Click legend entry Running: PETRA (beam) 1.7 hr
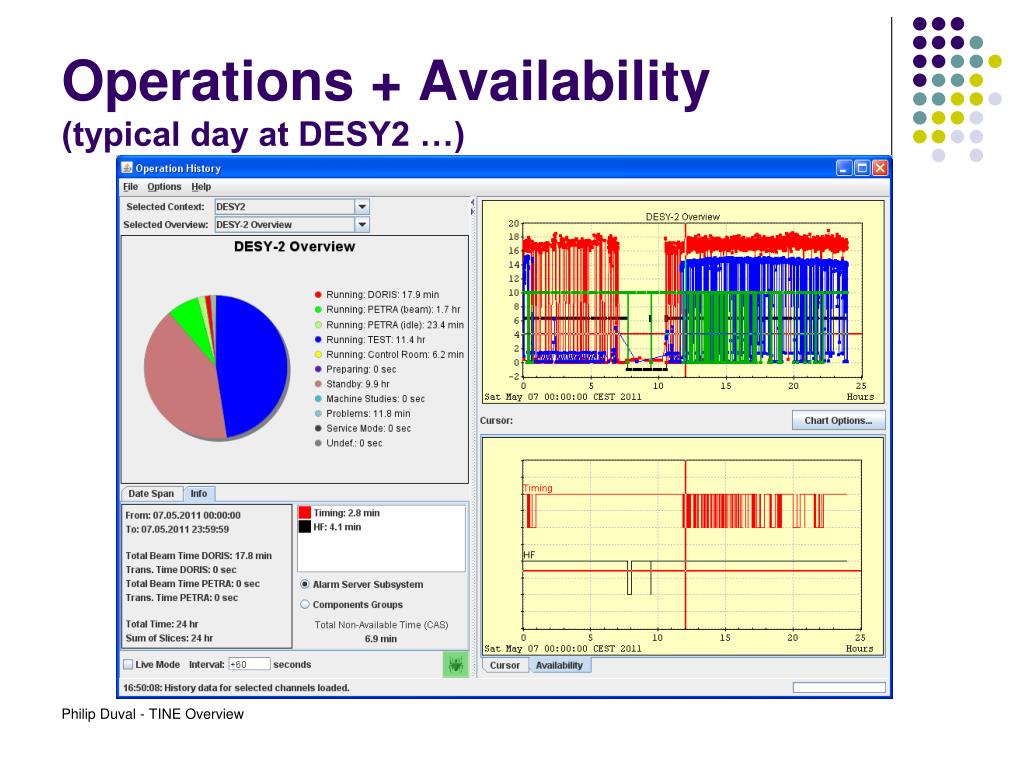The image size is (1024, 768). pyautogui.click(x=387, y=310)
